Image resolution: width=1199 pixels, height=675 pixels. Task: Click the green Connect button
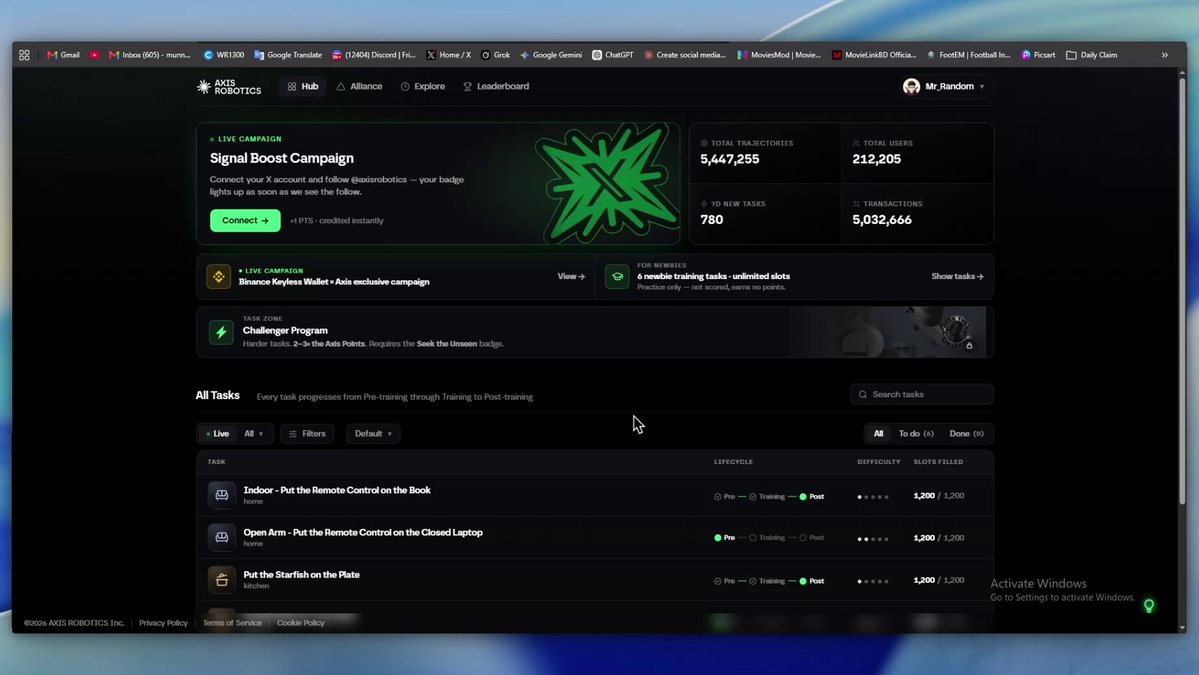pos(245,220)
